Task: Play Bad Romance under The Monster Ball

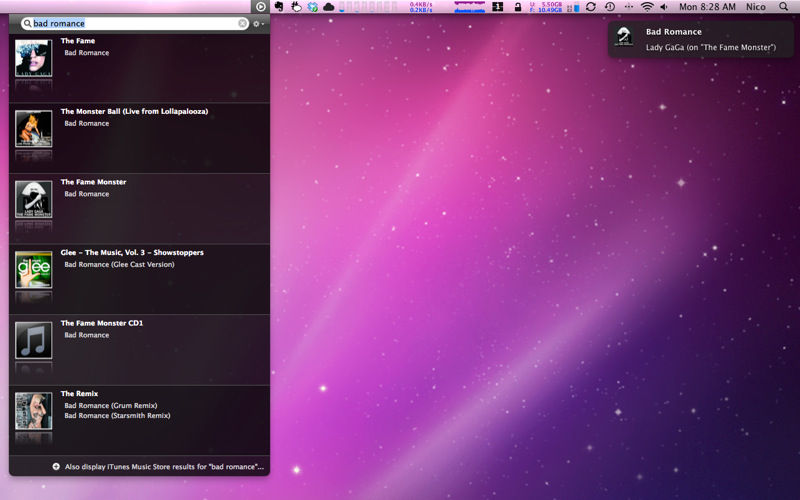Action: click(87, 123)
